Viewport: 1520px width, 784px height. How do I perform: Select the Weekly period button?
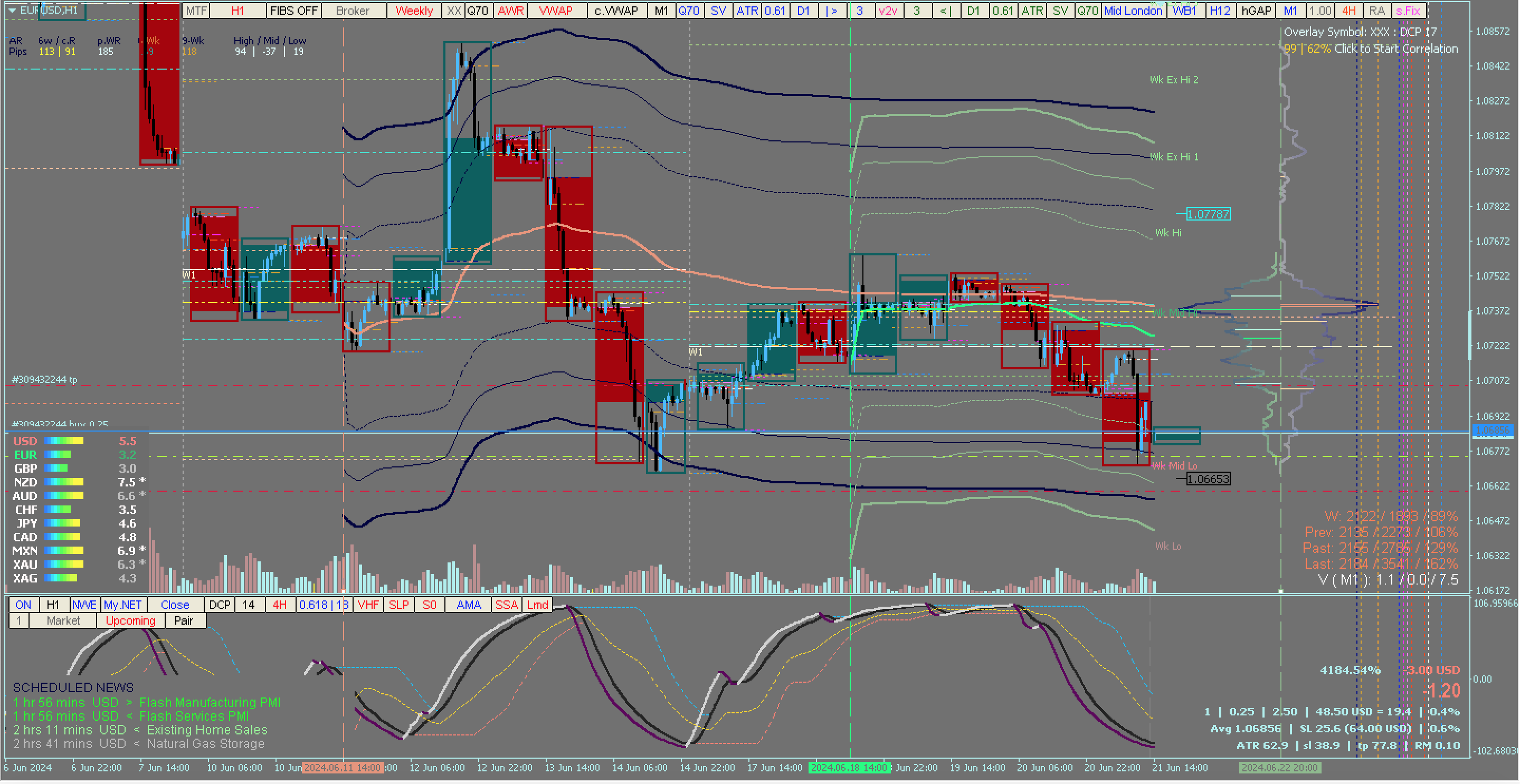[x=414, y=11]
